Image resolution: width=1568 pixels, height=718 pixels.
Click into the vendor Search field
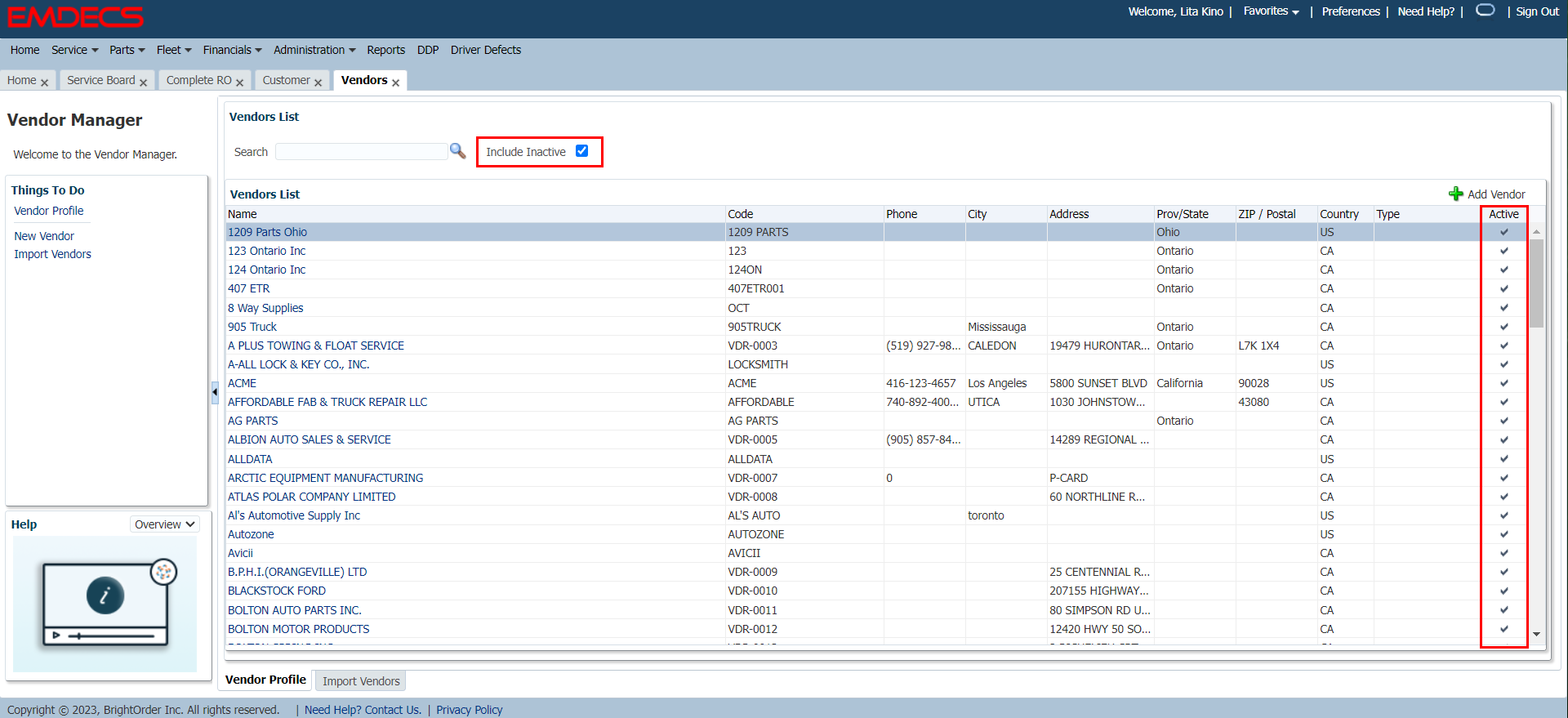[361, 152]
